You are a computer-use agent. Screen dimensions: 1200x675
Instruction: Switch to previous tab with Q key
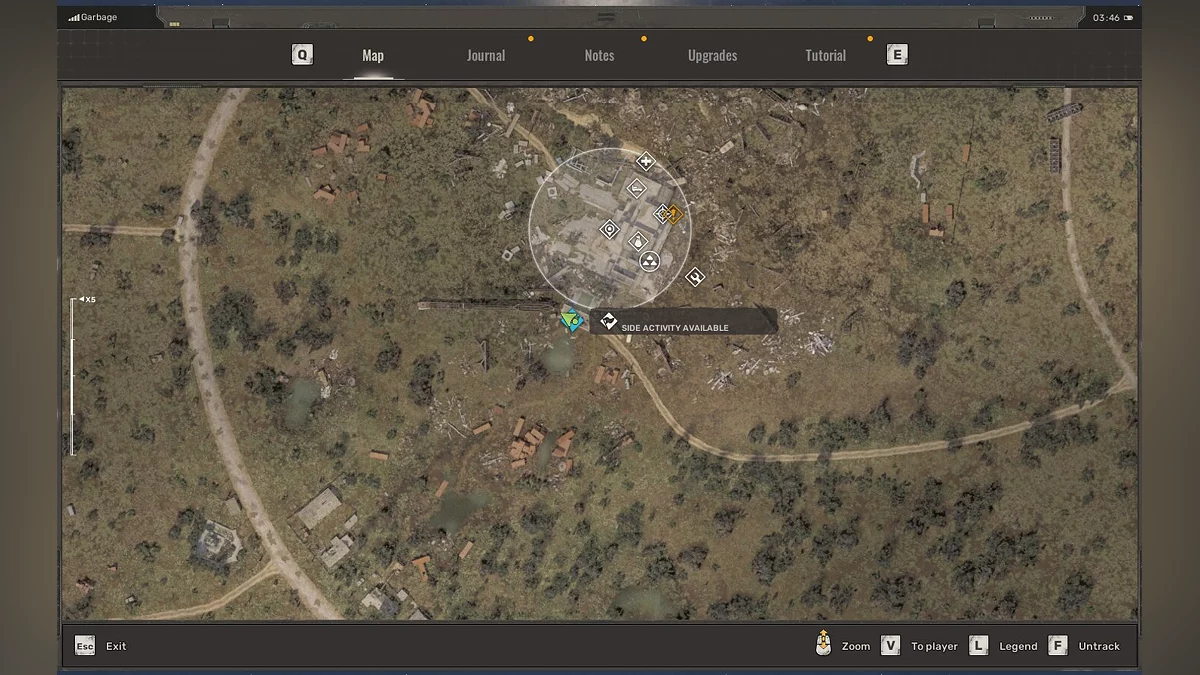(x=302, y=55)
